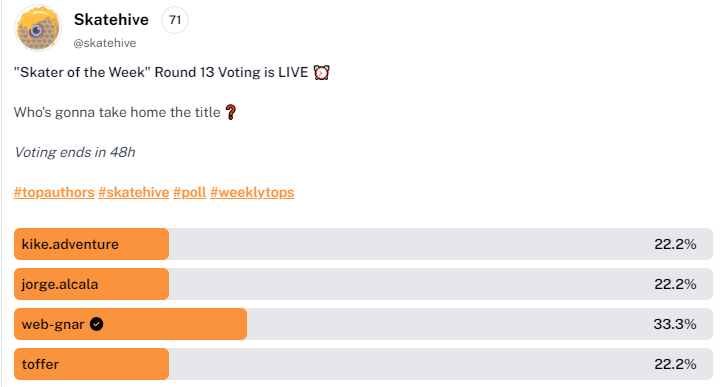Screen dimensions: 725x387
Task: Vote for the toffer poll option
Action: pos(363,364)
